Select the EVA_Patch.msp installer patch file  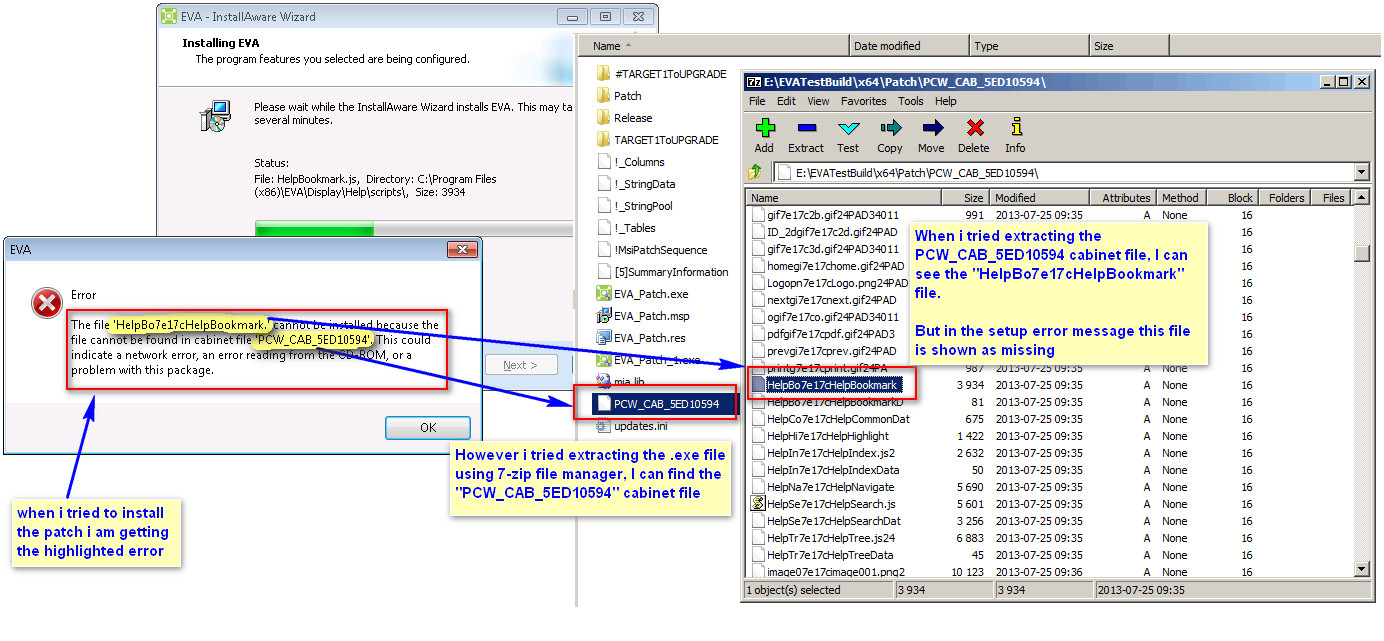(x=651, y=316)
